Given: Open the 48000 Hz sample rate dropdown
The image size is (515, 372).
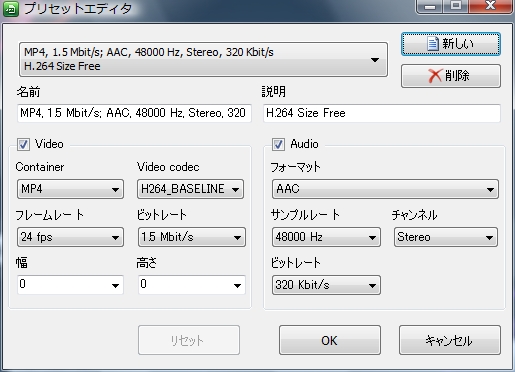Looking at the screenshot, I should tap(326, 237).
